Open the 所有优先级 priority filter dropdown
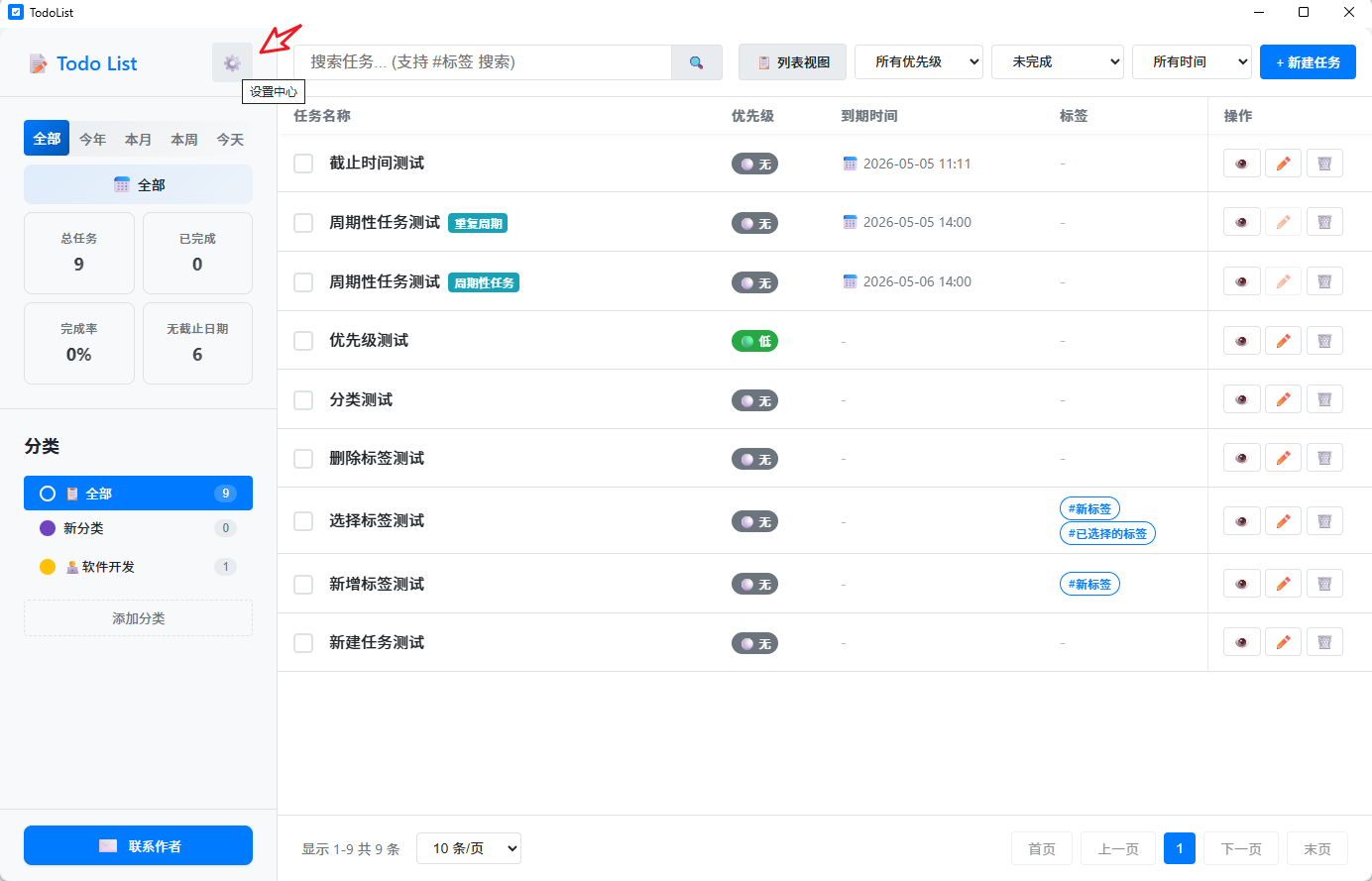The width and height of the screenshot is (1372, 881). pyautogui.click(x=919, y=62)
